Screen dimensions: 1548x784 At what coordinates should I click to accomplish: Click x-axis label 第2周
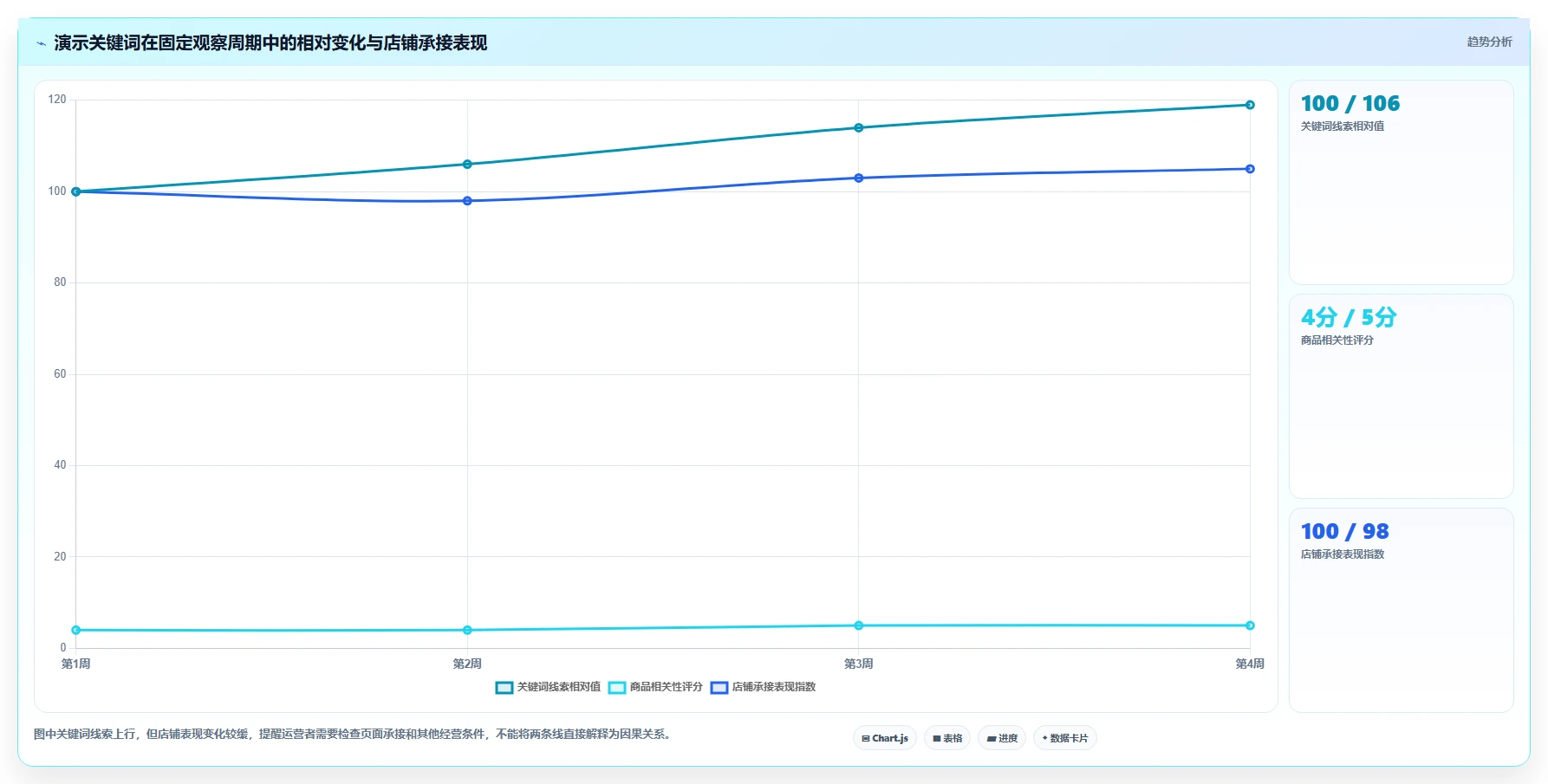pyautogui.click(x=467, y=664)
